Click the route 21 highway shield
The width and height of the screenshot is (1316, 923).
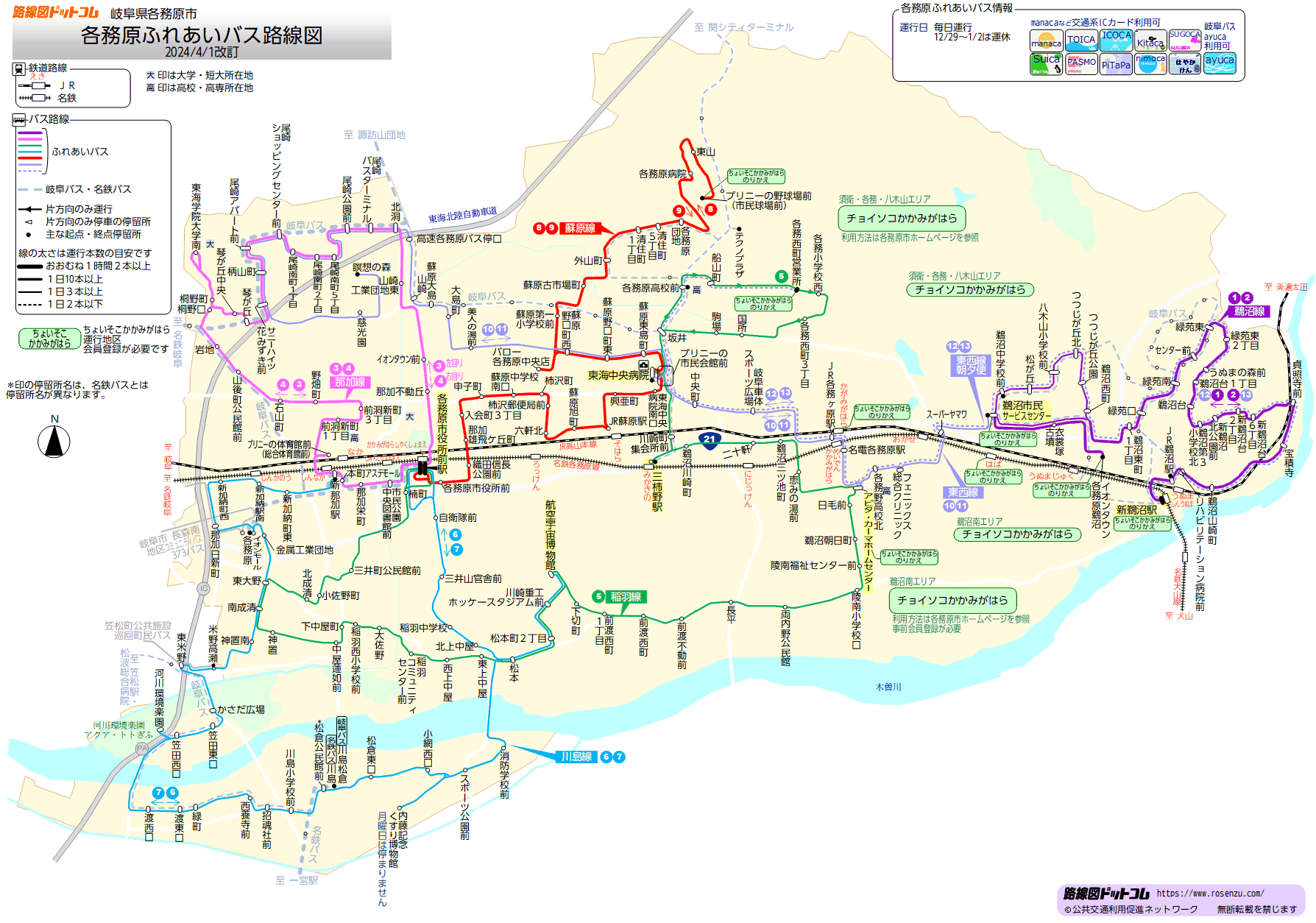click(x=710, y=439)
